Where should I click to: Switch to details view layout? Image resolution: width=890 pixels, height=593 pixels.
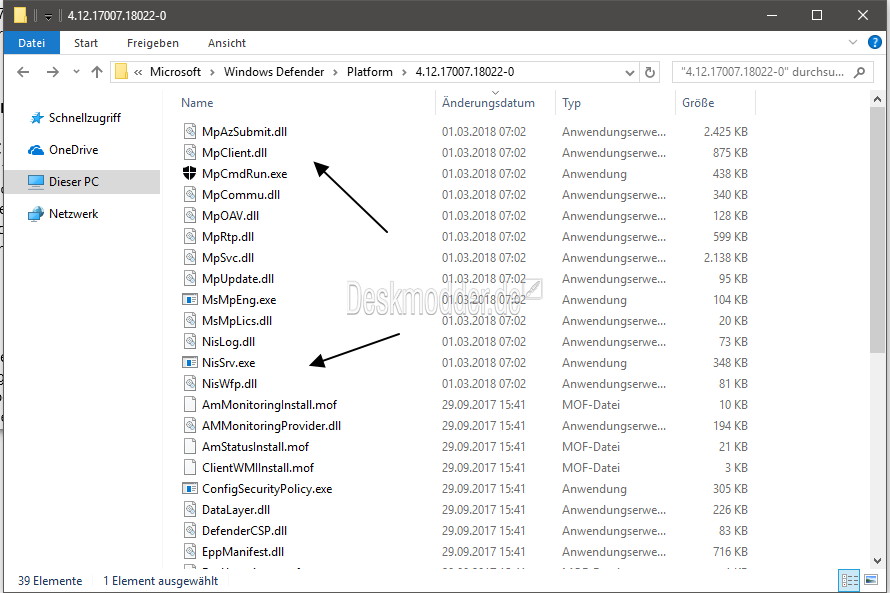(x=850, y=581)
